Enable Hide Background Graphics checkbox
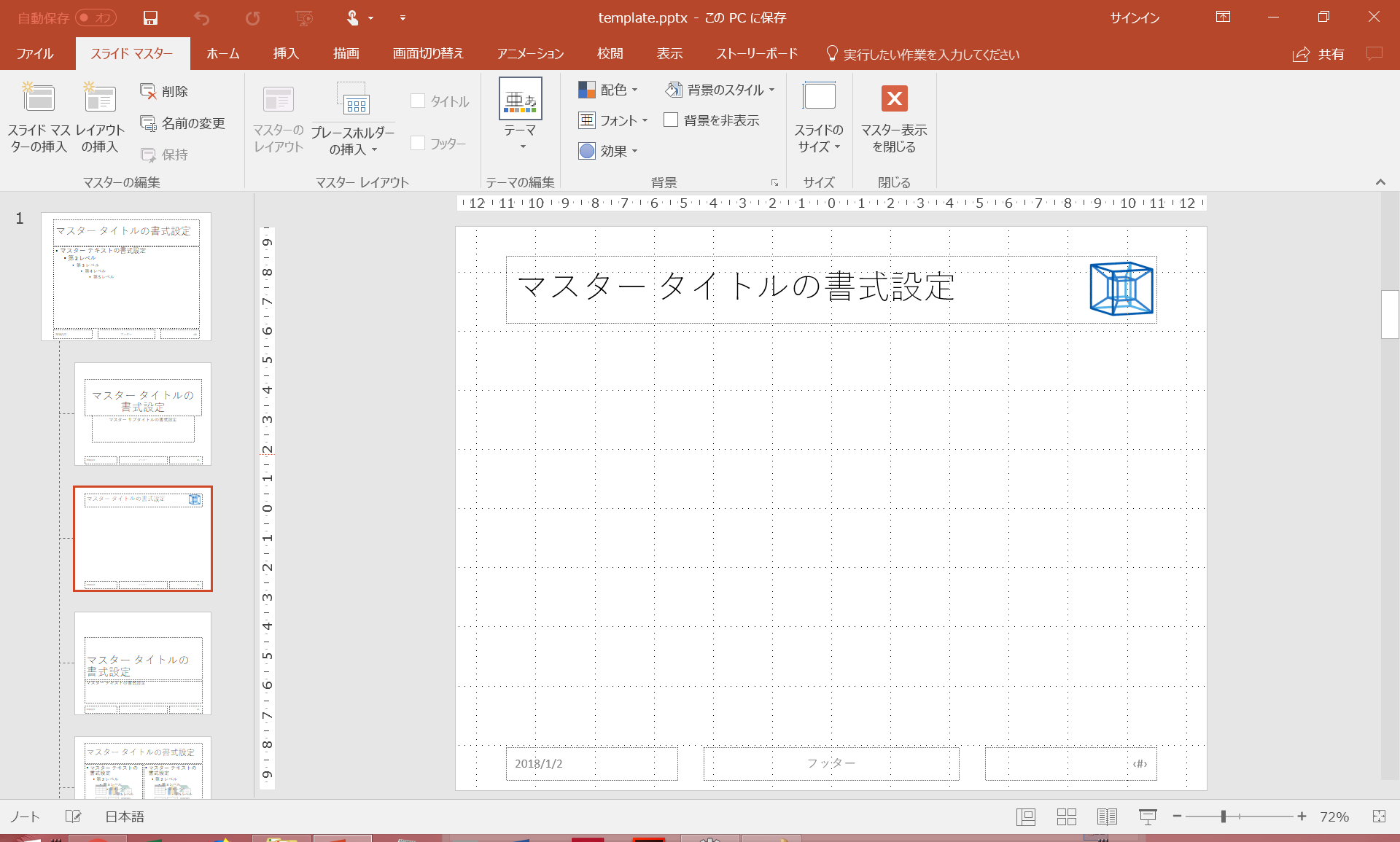 [x=672, y=120]
